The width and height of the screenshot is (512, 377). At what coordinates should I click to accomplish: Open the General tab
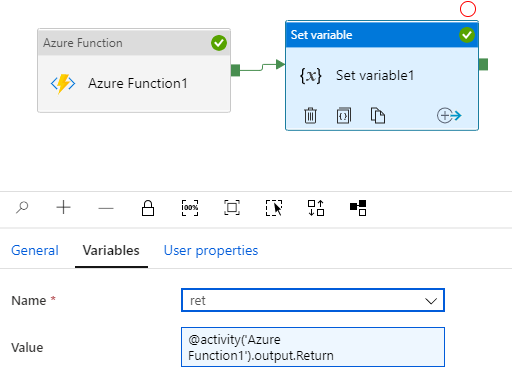[35, 250]
